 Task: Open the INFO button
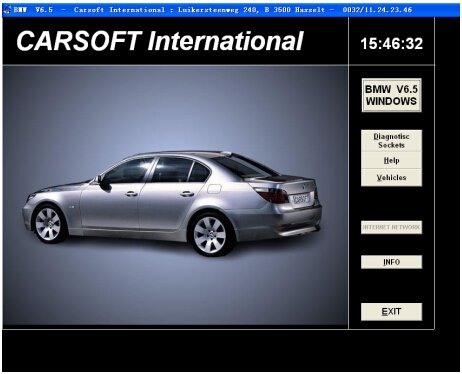(x=391, y=262)
